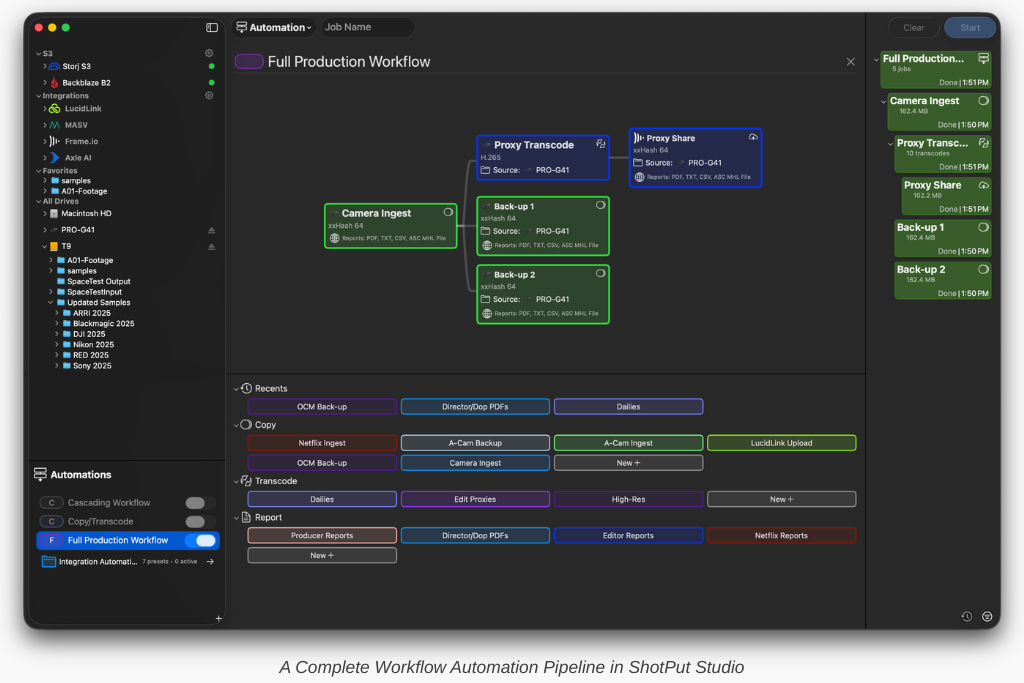Click the add automation plus icon
The width and height of the screenshot is (1024, 683).
pyautogui.click(x=218, y=618)
